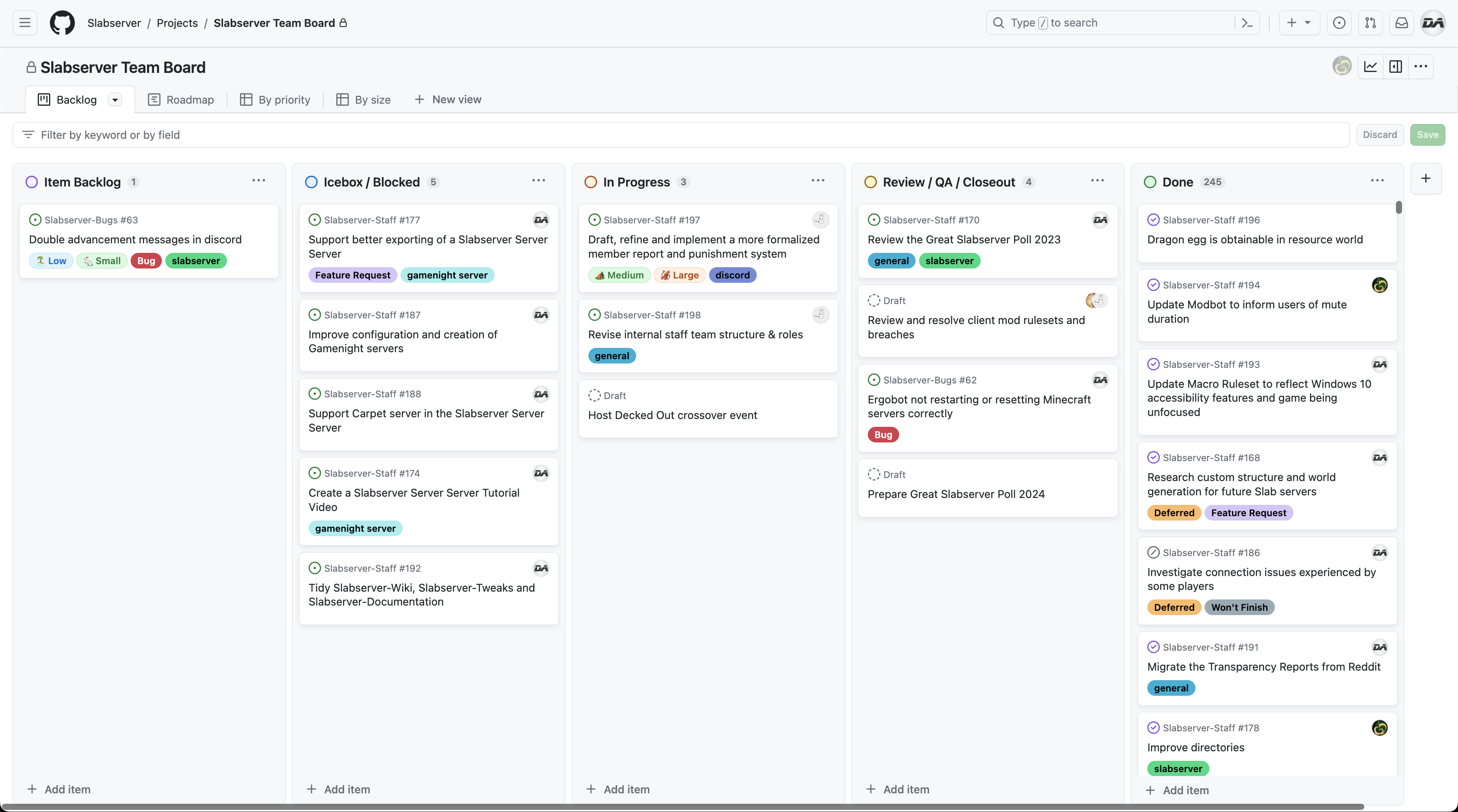Open the Done column options menu
The width and height of the screenshot is (1458, 812).
point(1377,180)
